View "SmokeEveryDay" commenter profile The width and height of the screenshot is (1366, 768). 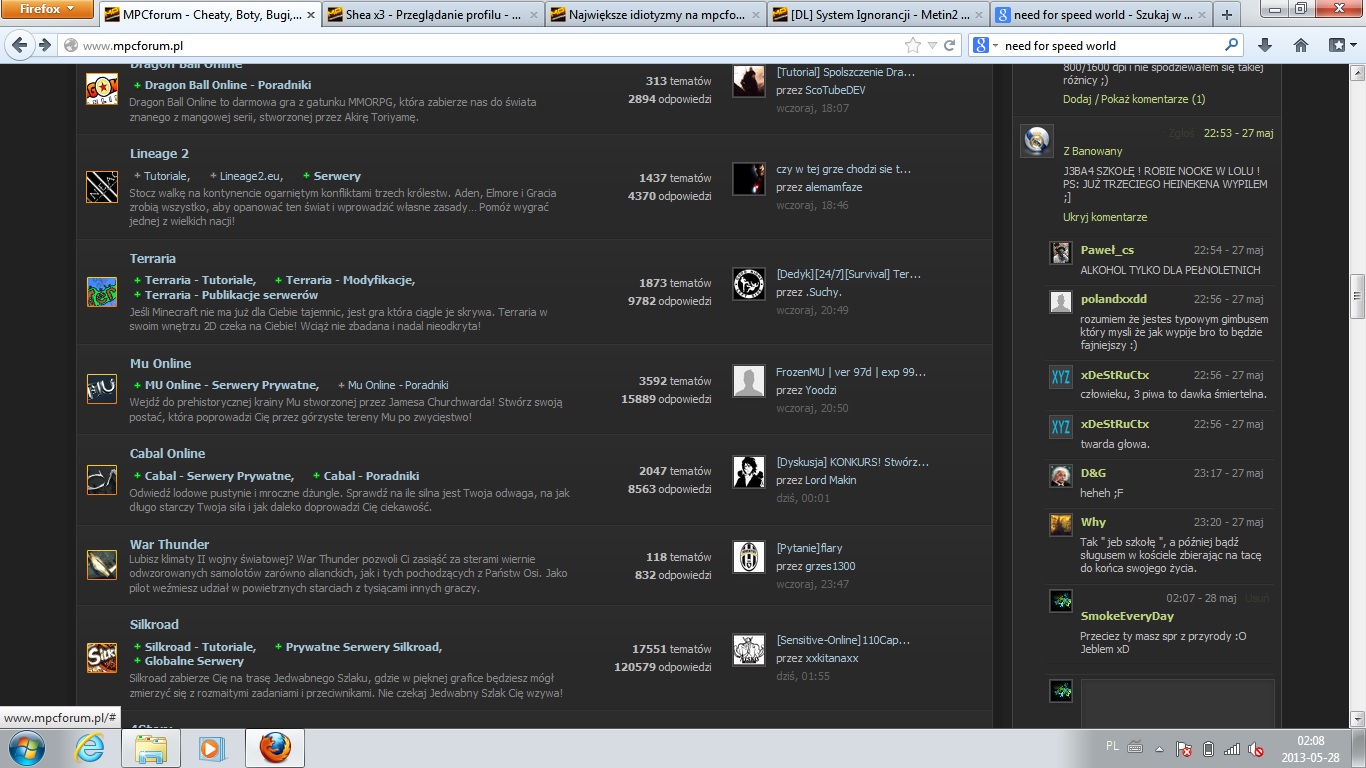[1127, 616]
